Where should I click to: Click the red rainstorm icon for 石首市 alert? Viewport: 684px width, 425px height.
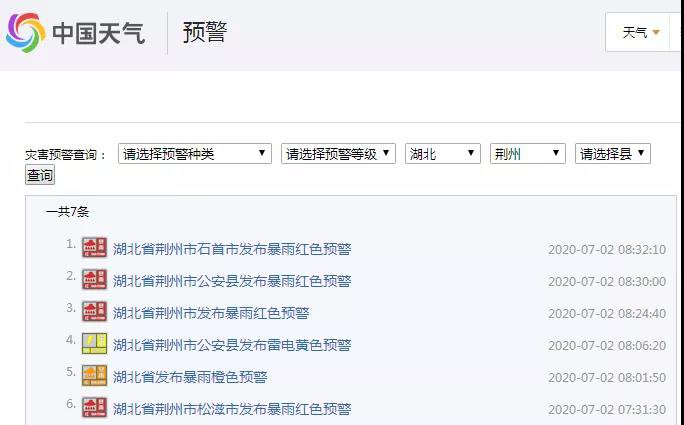click(94, 247)
